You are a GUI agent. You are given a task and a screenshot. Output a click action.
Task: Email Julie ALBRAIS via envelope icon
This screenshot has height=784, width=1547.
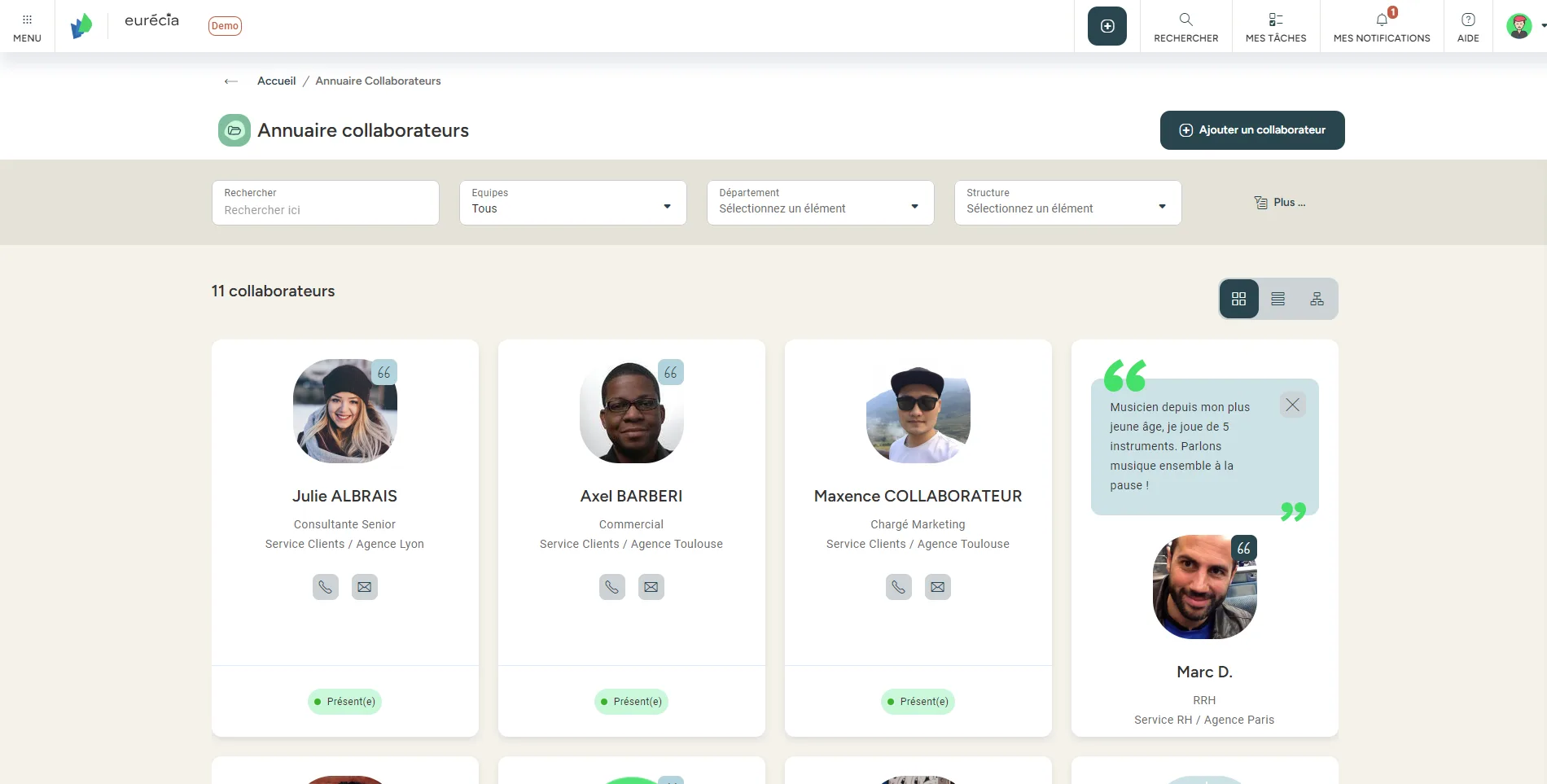coord(365,587)
